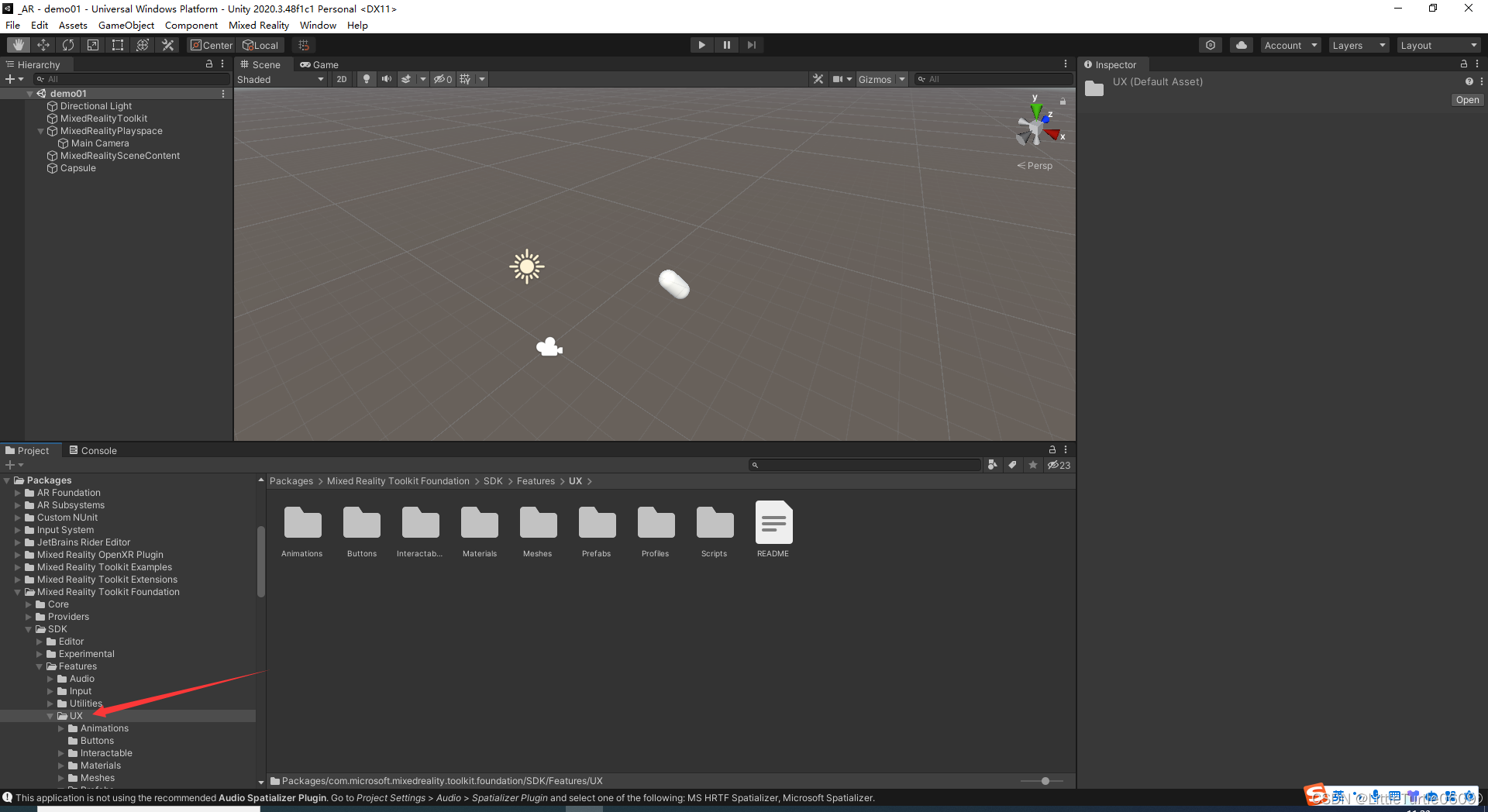Select the Move tool
Viewport: 1488px width, 812px height.
pyautogui.click(x=43, y=45)
